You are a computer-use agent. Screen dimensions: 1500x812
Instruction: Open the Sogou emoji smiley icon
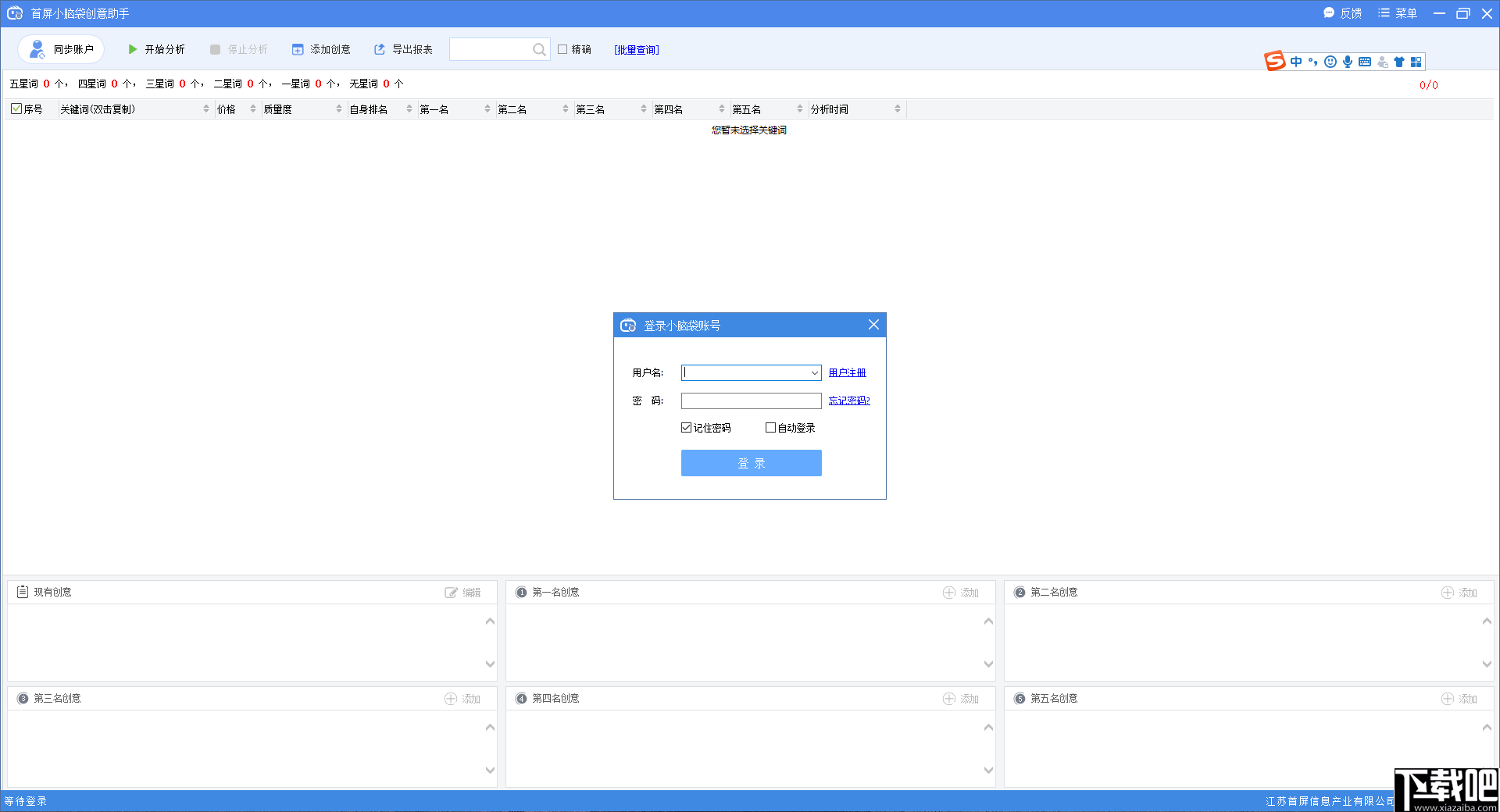pos(1330,62)
